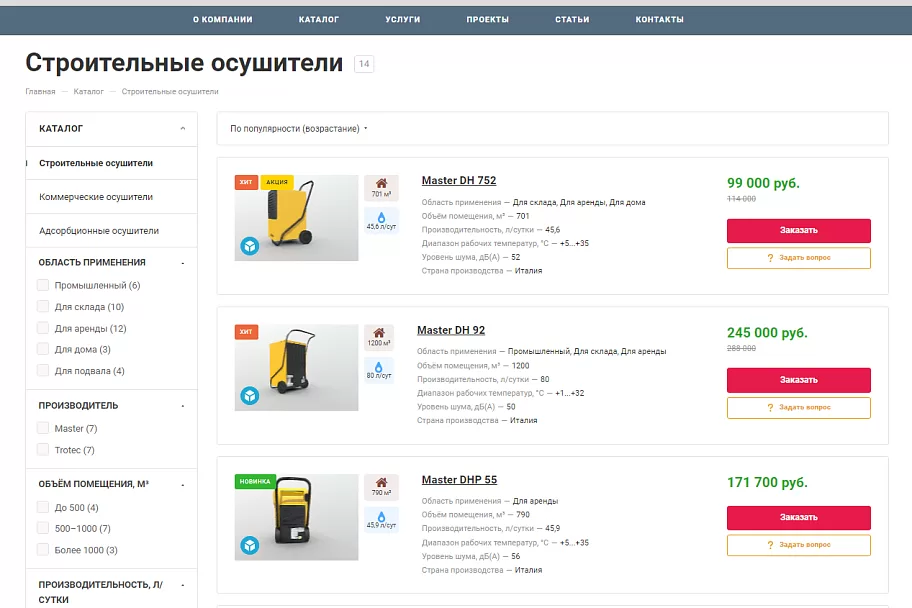Go to Главная in the breadcrumbs

[40, 91]
